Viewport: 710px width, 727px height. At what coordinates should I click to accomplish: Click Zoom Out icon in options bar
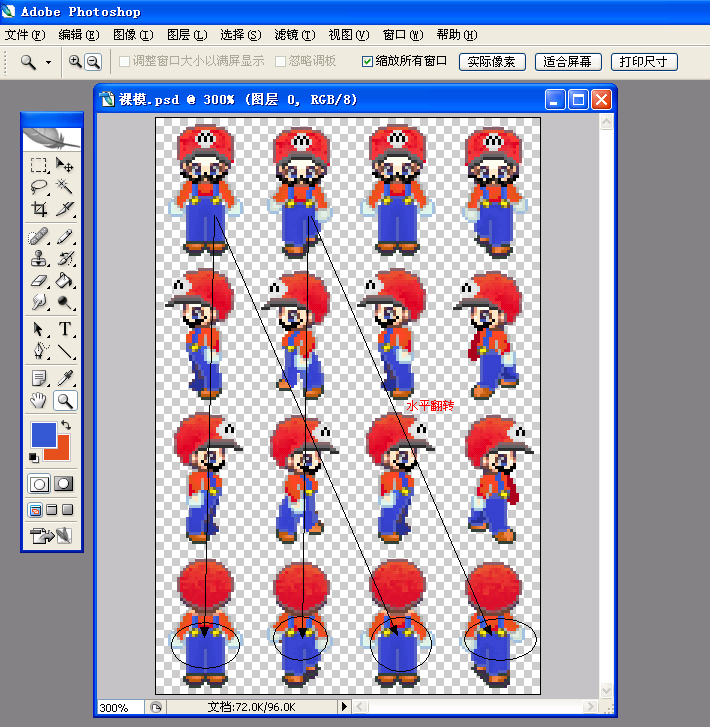(x=93, y=61)
